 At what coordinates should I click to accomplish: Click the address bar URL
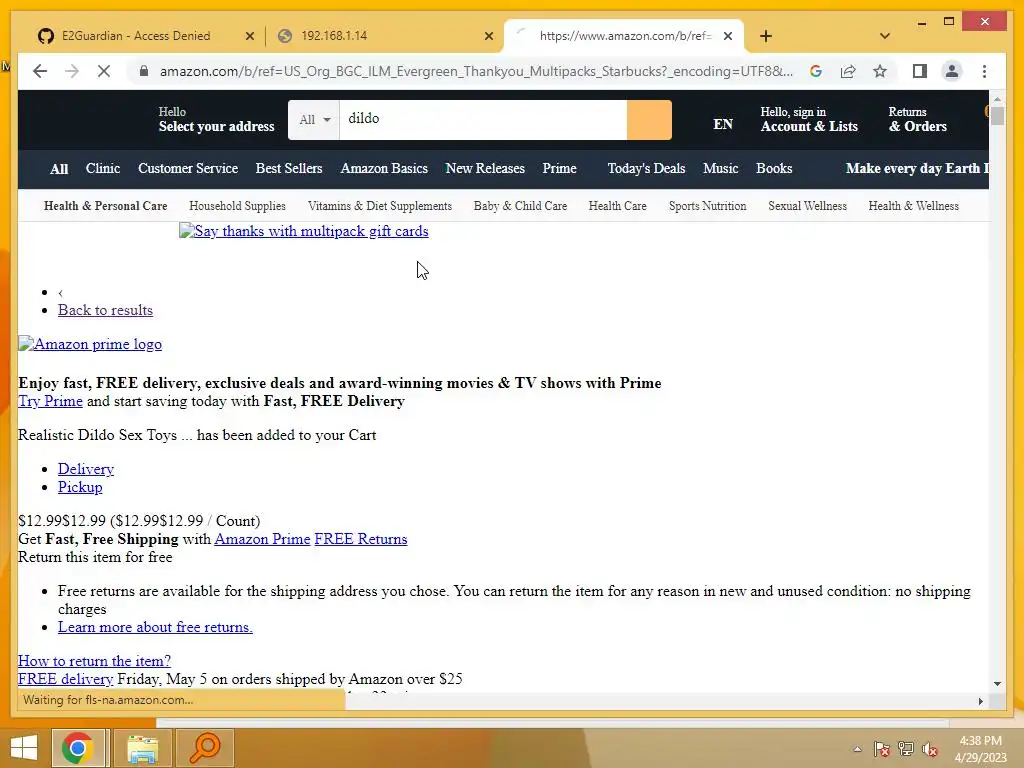tap(476, 71)
